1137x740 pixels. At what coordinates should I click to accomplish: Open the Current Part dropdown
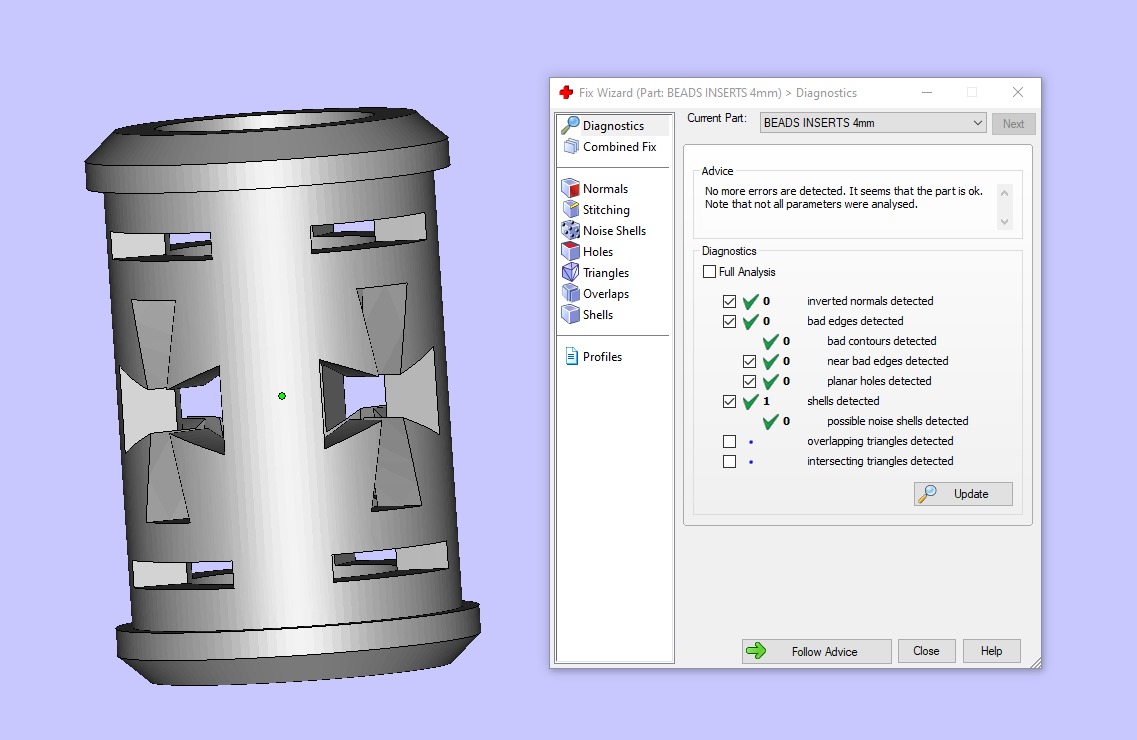pyautogui.click(x=873, y=122)
